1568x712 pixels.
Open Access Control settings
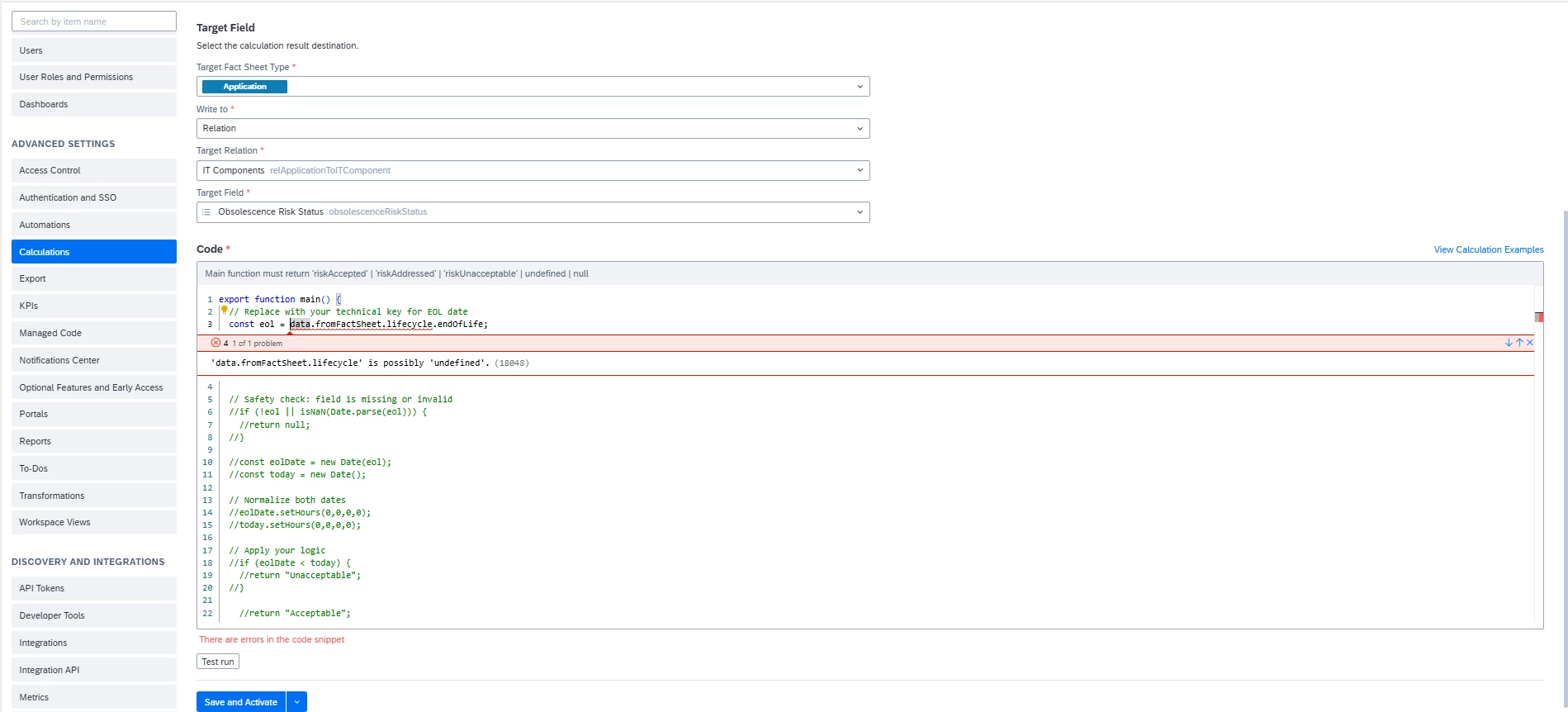94,171
